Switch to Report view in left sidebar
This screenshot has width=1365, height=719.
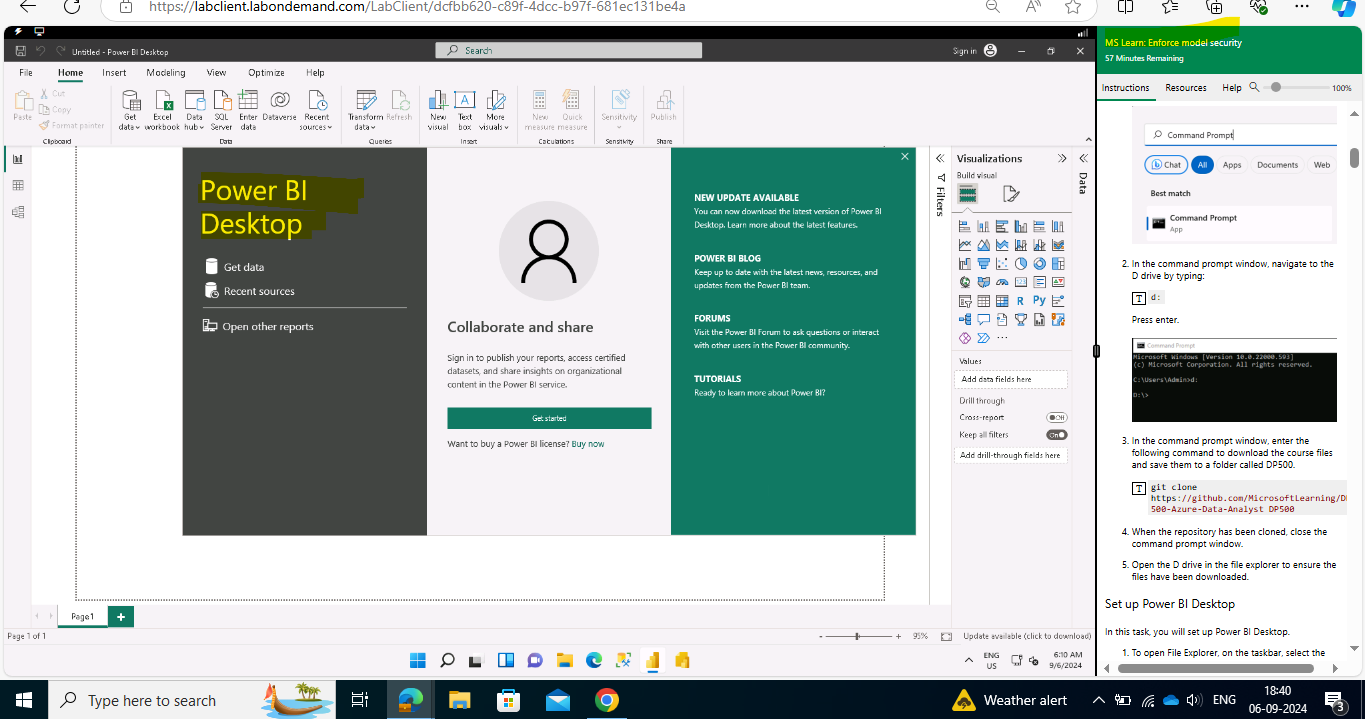click(17, 159)
